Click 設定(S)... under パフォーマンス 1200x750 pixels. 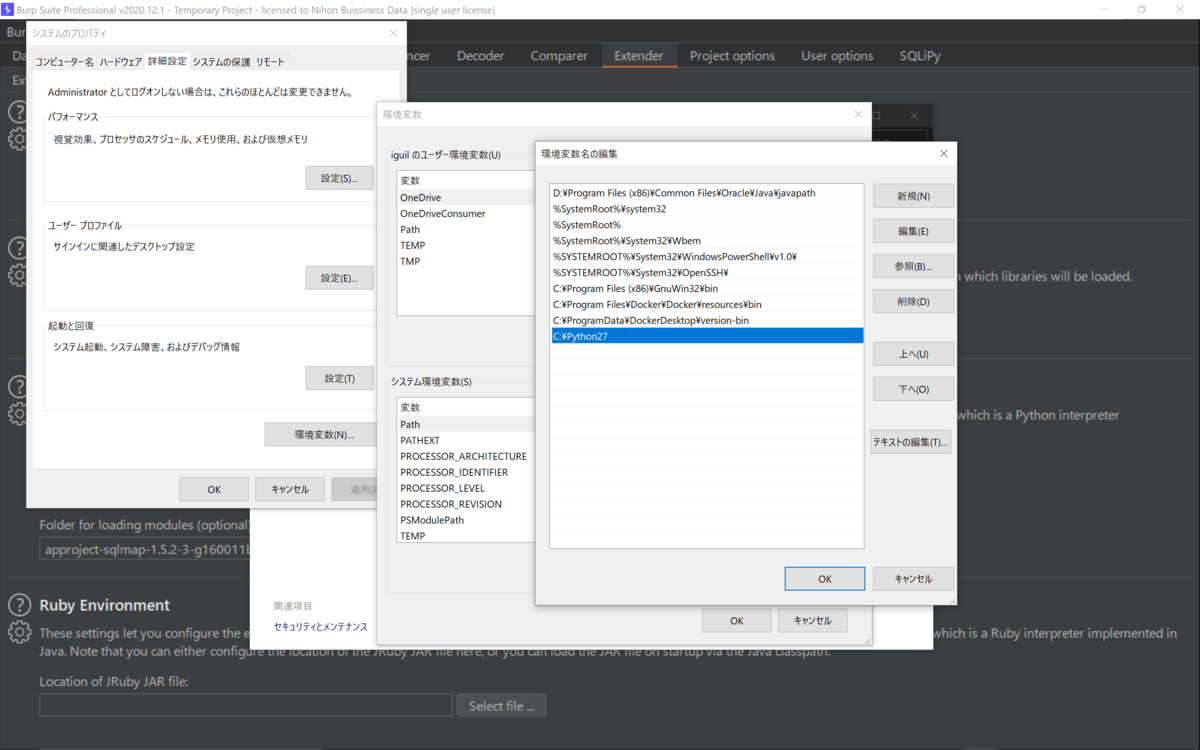click(x=339, y=178)
